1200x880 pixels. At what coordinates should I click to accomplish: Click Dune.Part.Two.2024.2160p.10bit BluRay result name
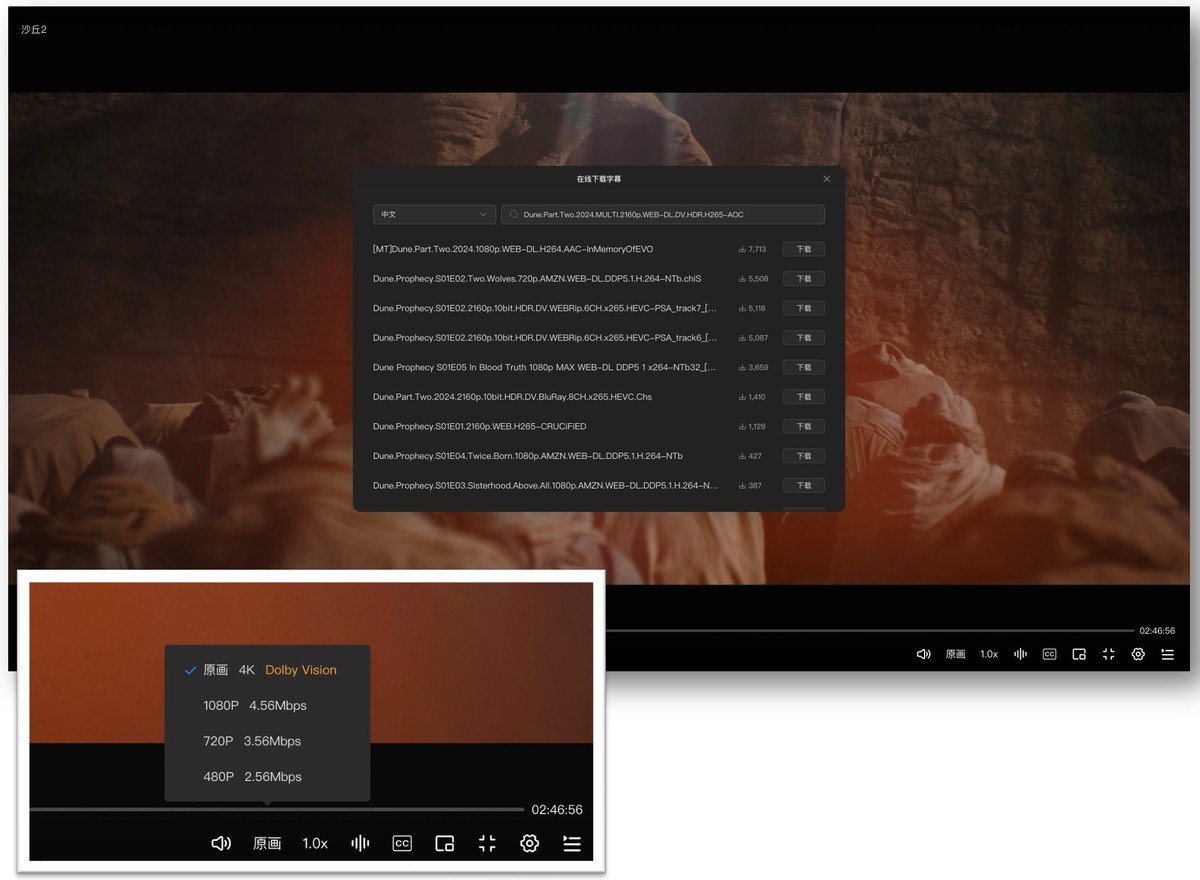(x=511, y=397)
